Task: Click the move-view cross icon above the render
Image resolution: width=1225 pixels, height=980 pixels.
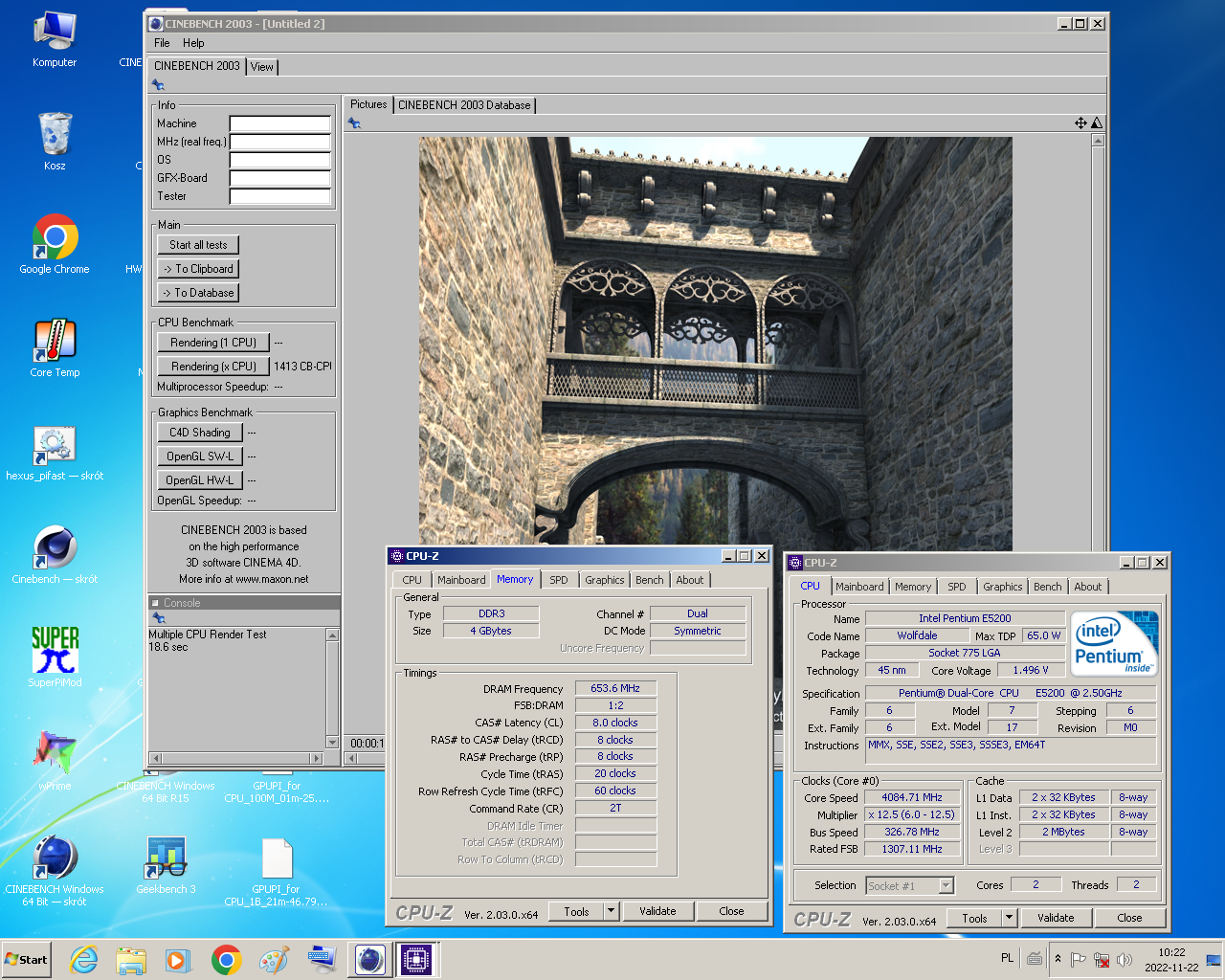Action: click(x=1080, y=122)
